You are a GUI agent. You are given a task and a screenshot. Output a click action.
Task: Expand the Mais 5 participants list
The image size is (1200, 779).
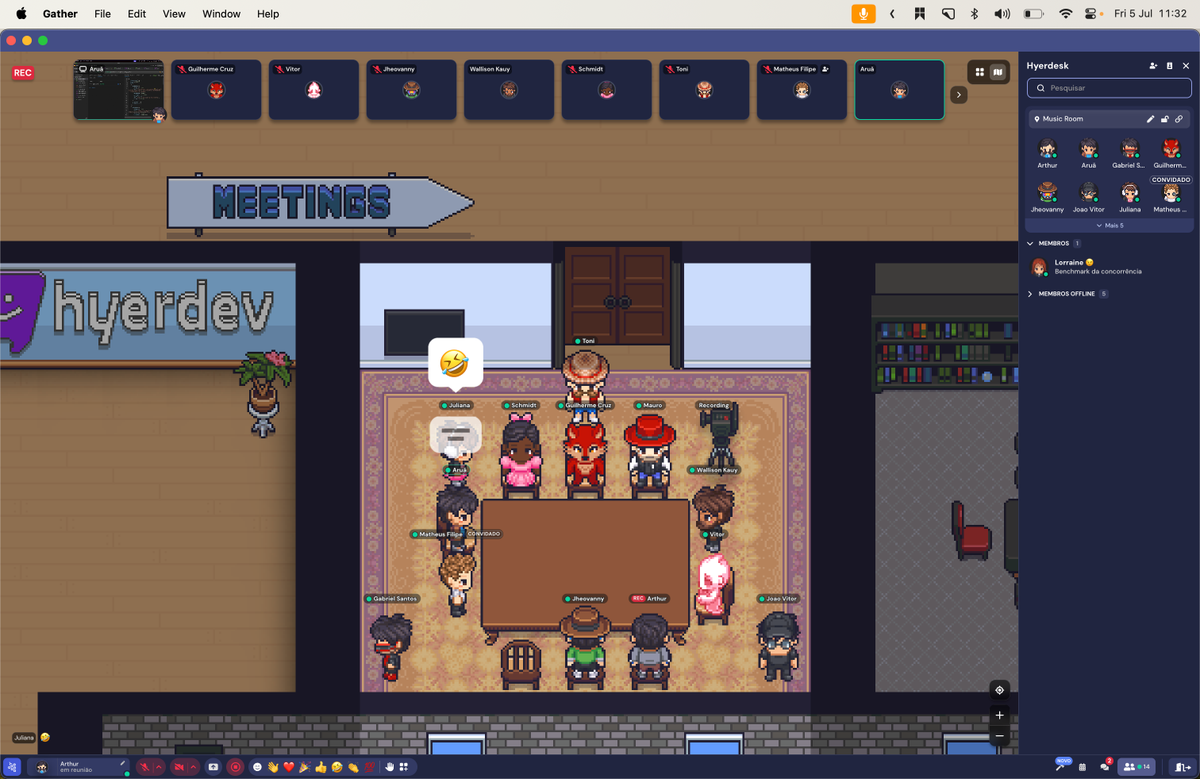(1109, 226)
